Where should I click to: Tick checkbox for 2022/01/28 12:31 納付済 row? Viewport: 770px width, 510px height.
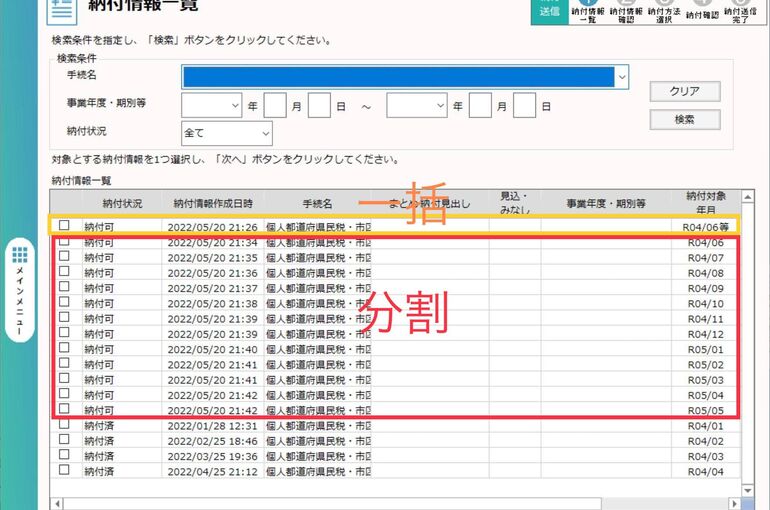click(64, 425)
